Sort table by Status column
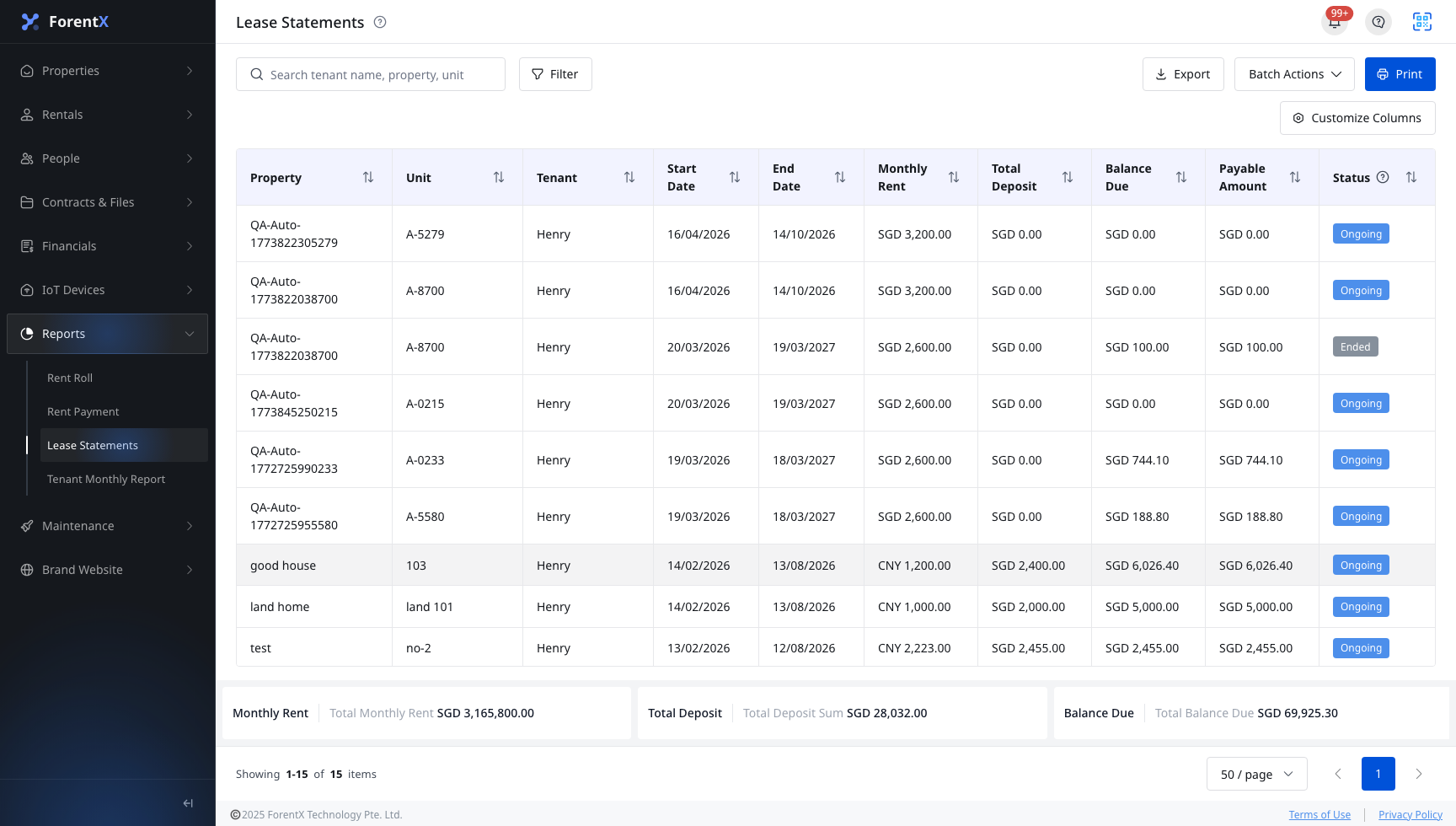This screenshot has height=826, width=1456. point(1411,177)
